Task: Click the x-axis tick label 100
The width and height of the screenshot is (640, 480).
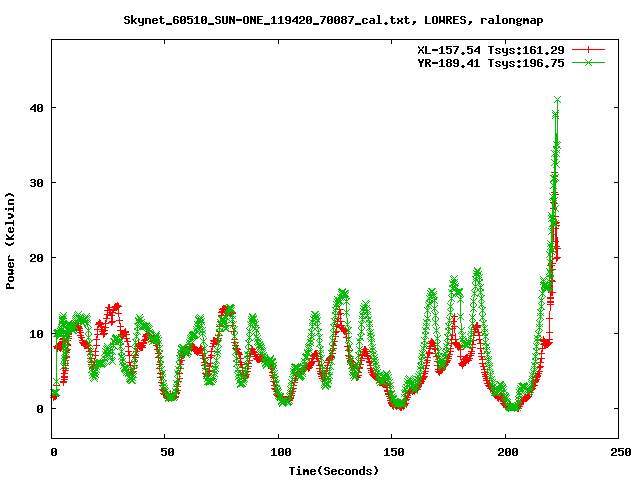Action: coord(280,452)
